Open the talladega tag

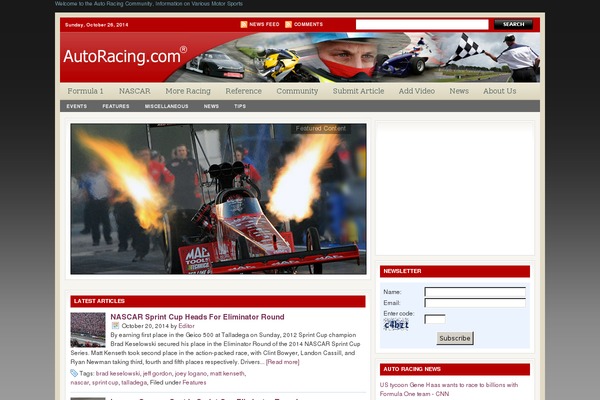[x=134, y=382]
